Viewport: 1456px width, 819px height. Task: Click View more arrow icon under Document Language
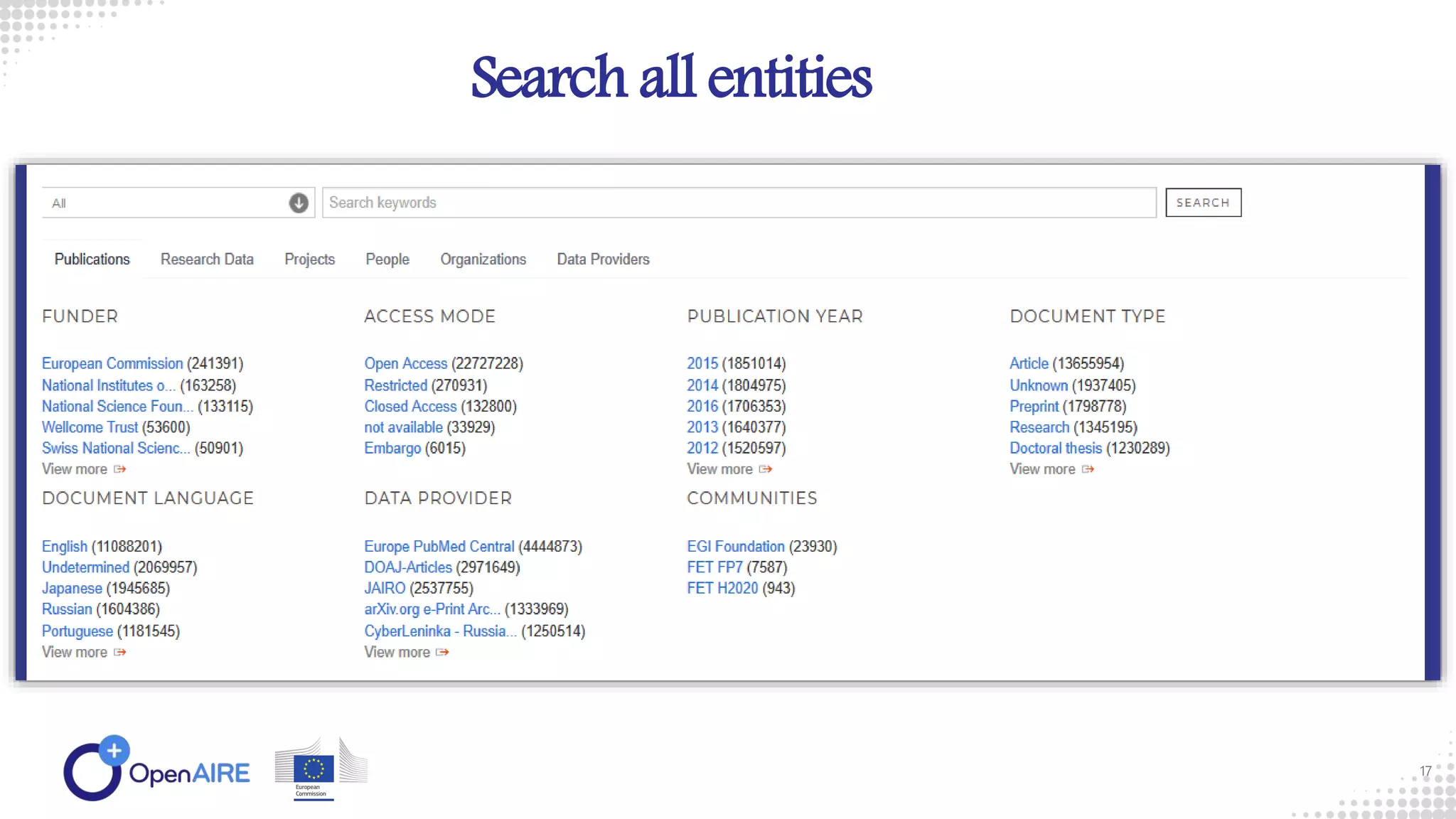point(120,652)
